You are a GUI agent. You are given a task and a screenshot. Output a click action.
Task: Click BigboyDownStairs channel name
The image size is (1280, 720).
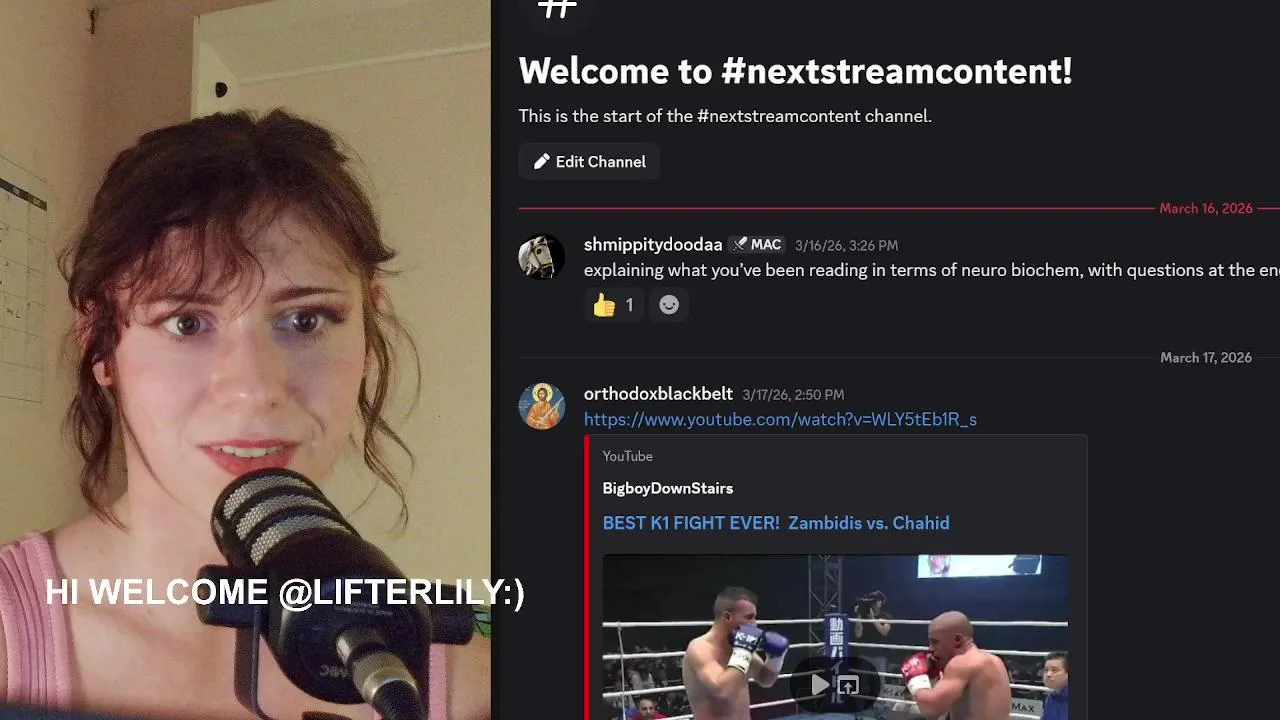pyautogui.click(x=667, y=488)
